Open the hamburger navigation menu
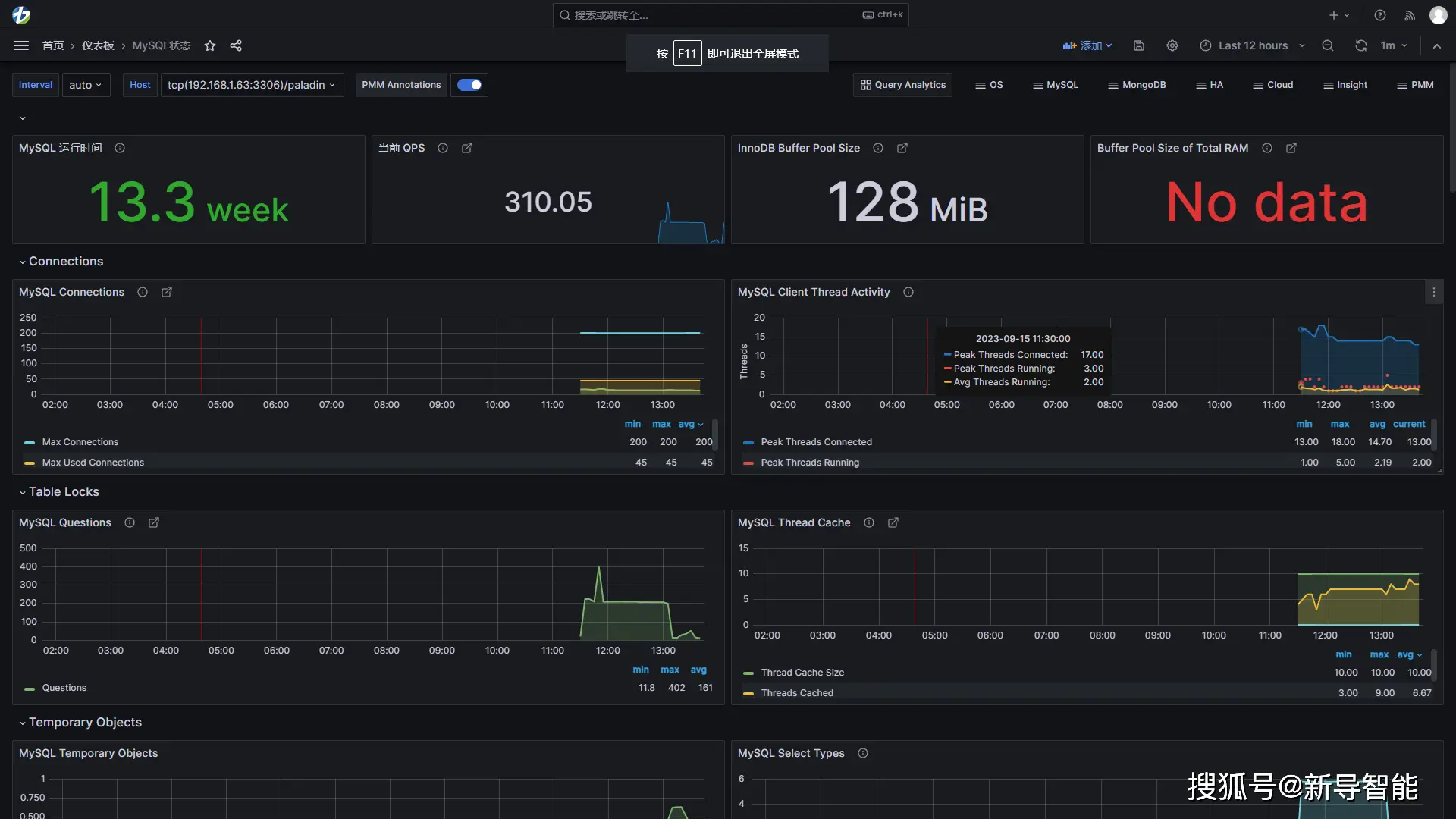1456x819 pixels. point(21,45)
